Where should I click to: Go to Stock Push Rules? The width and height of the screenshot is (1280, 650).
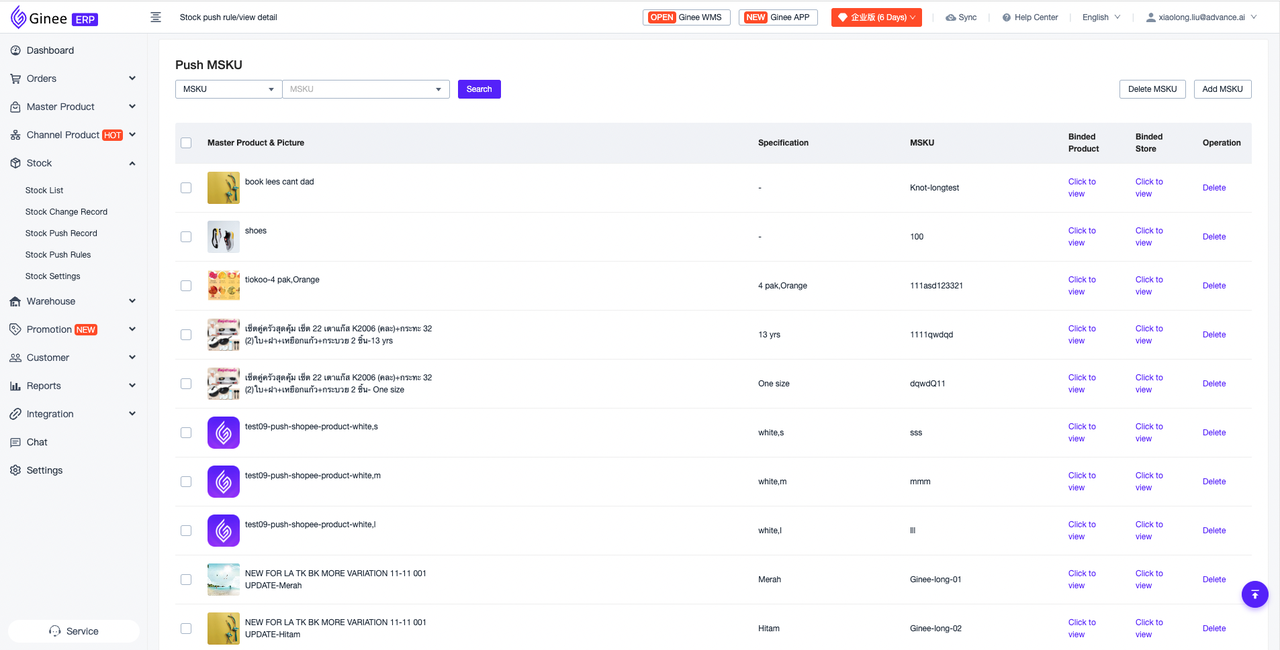click(x=58, y=255)
